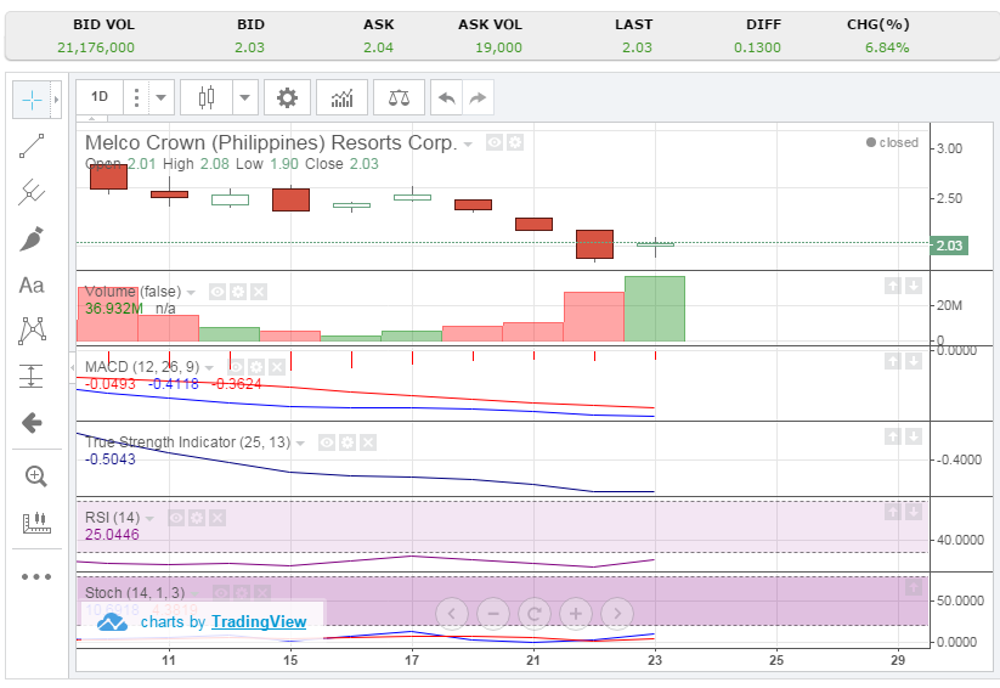
Task: Click the 2.03 current price label
Action: click(949, 245)
